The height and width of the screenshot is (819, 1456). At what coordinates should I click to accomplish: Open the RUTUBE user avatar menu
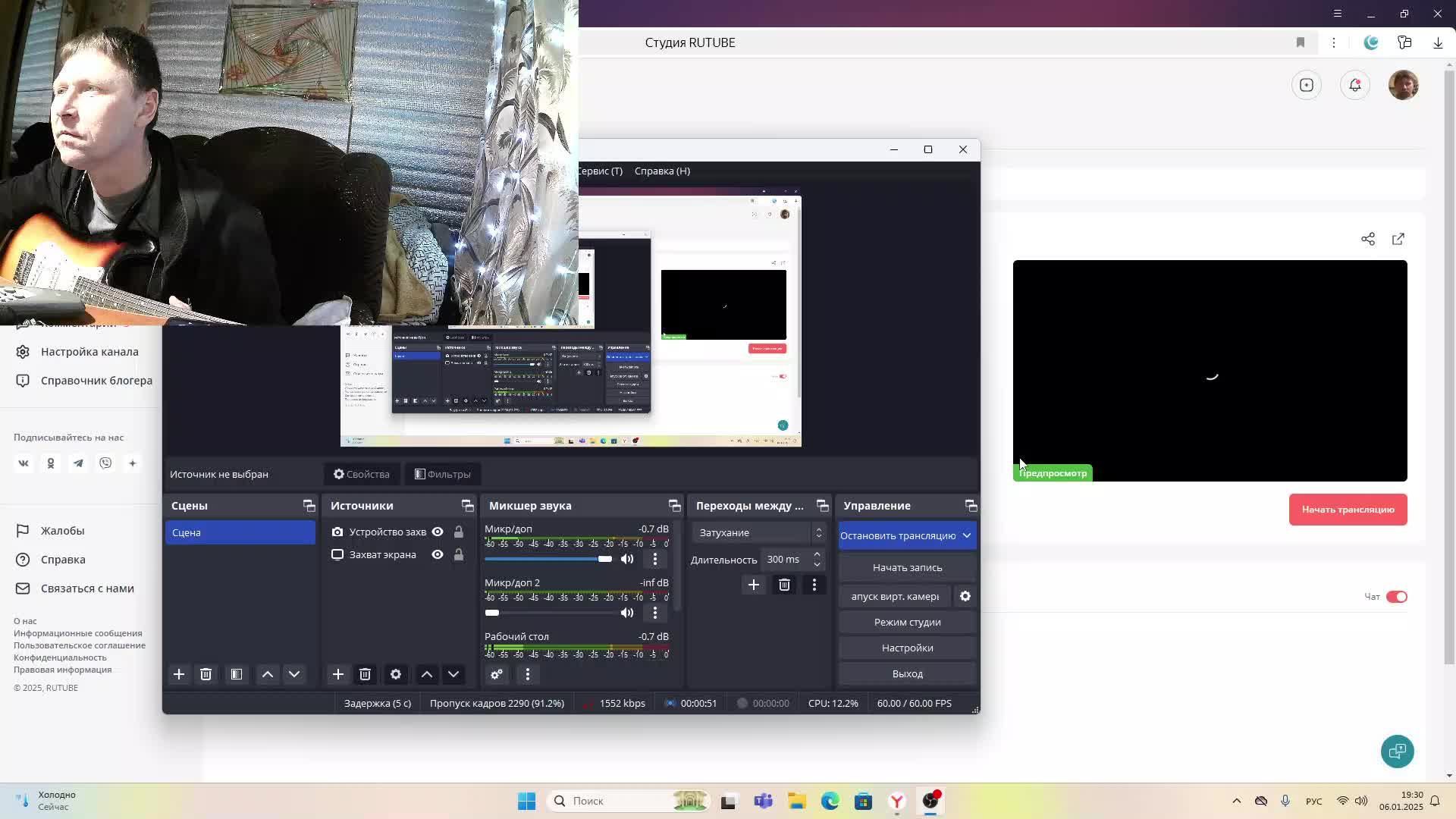[1404, 85]
